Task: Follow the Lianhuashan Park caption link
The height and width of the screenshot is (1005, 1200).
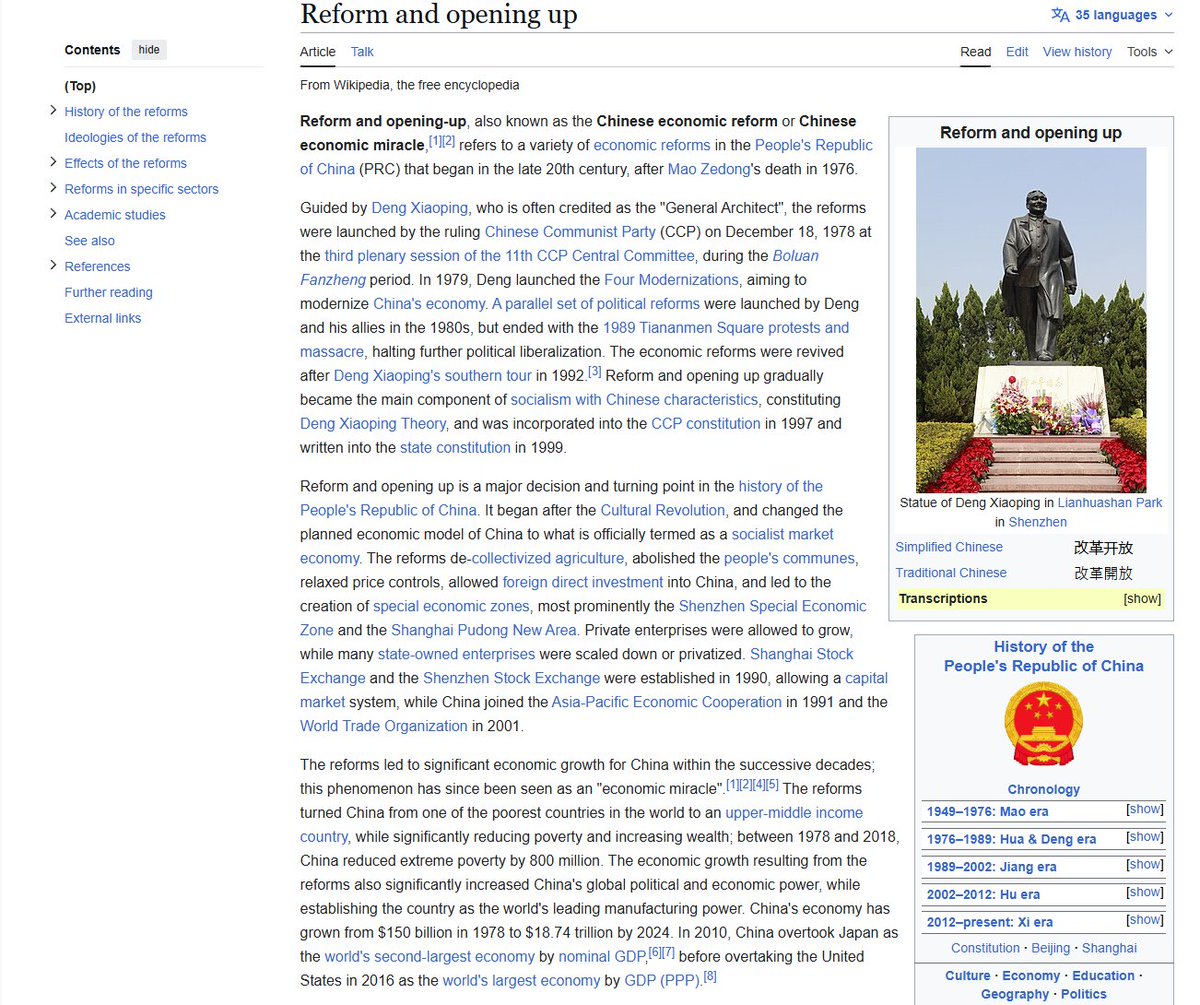Action: click(1110, 503)
